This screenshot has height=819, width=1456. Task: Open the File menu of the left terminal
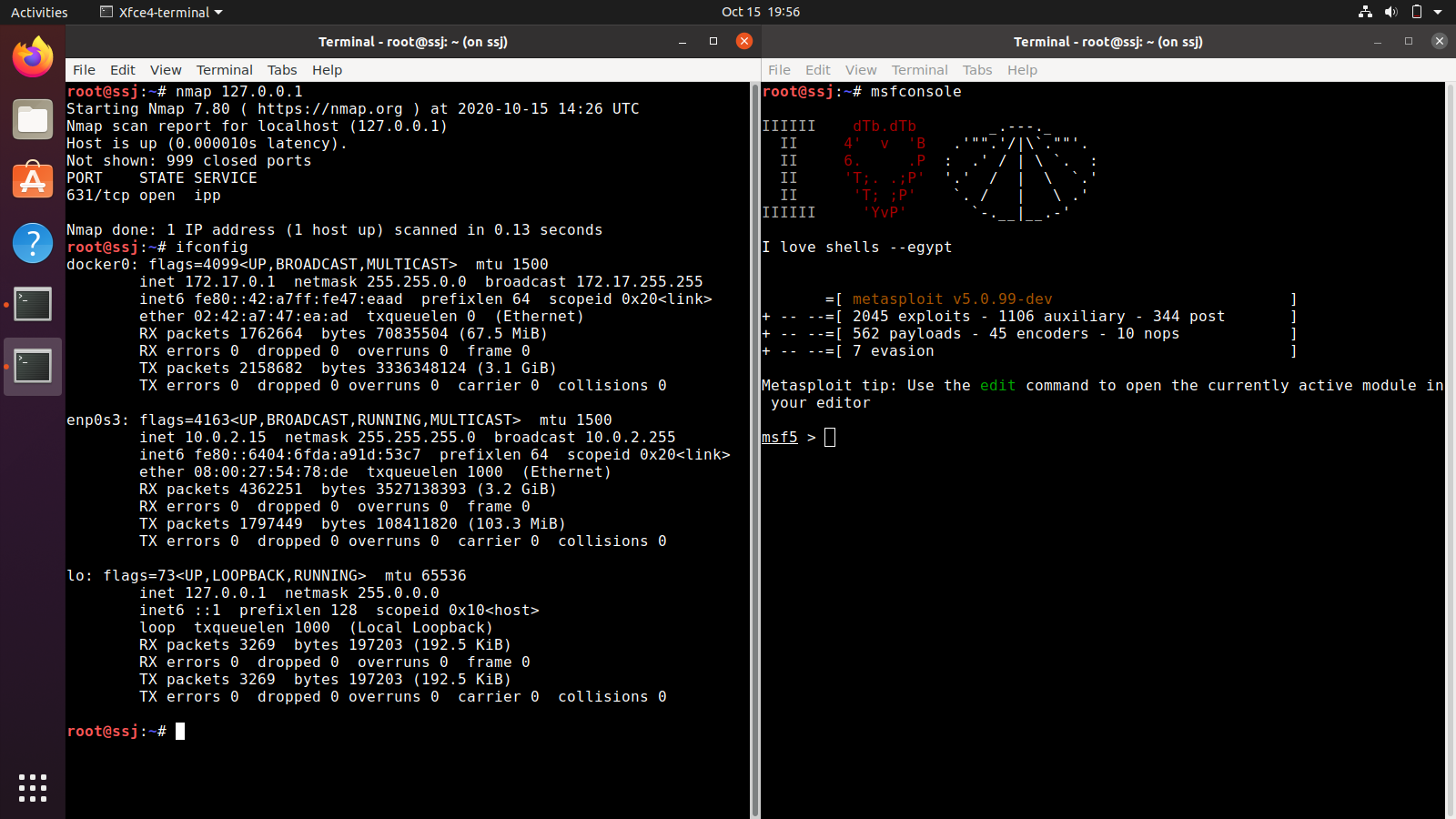[x=84, y=70]
